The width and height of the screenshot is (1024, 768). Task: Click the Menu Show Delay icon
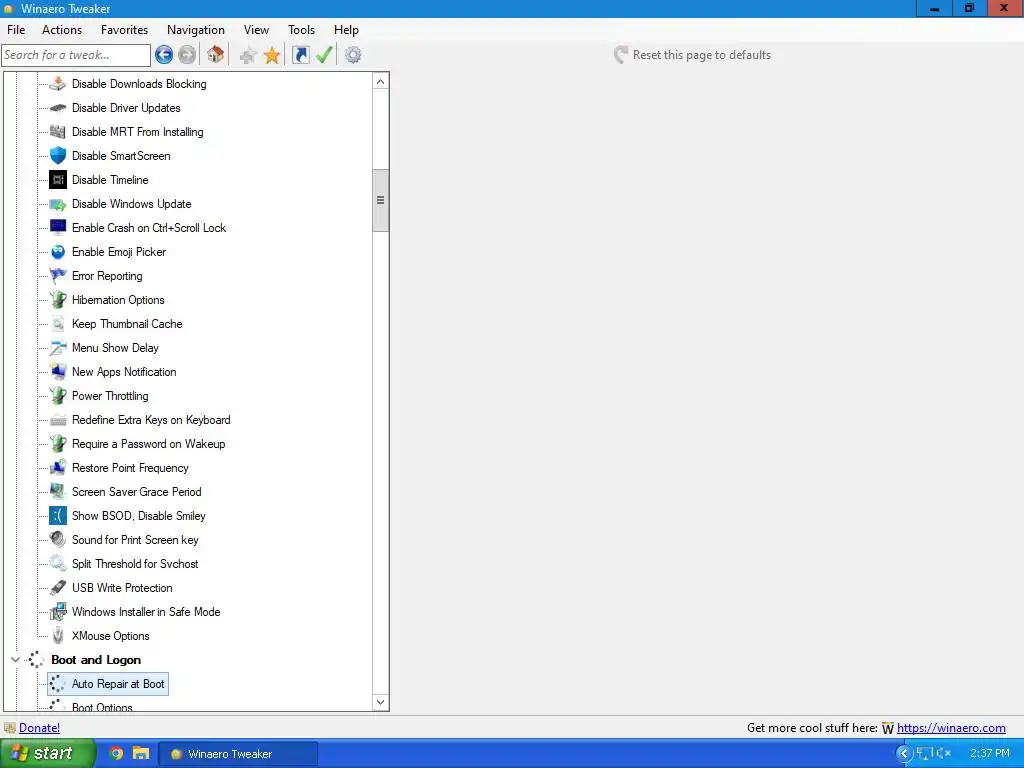[x=57, y=347]
